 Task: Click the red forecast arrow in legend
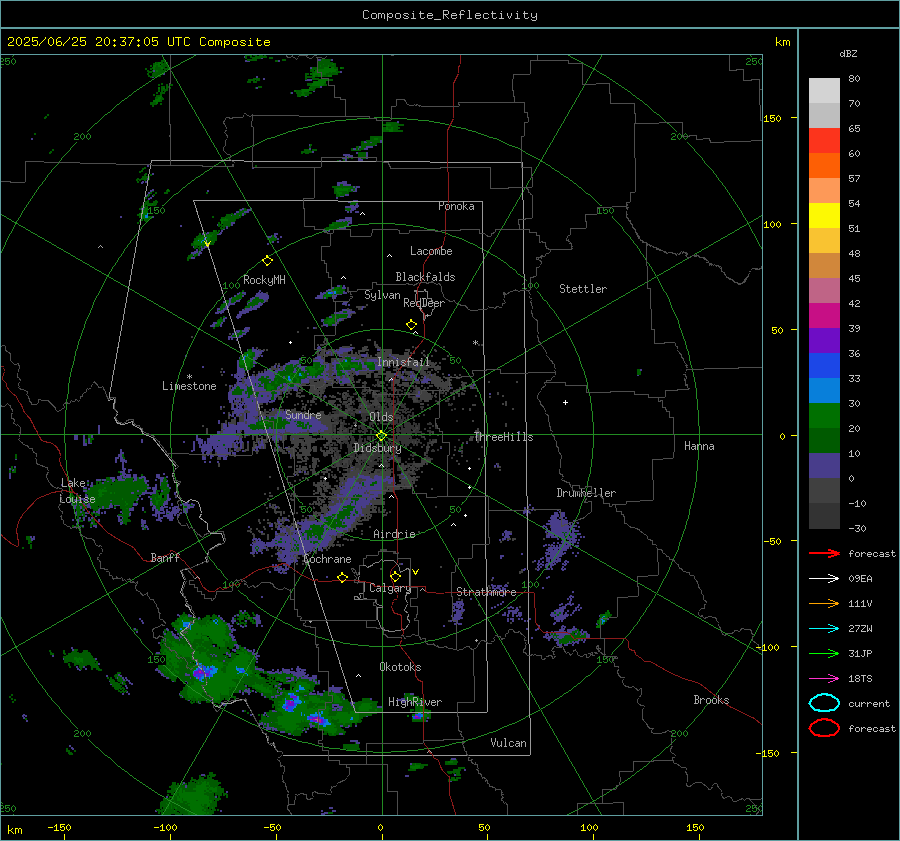pos(824,553)
